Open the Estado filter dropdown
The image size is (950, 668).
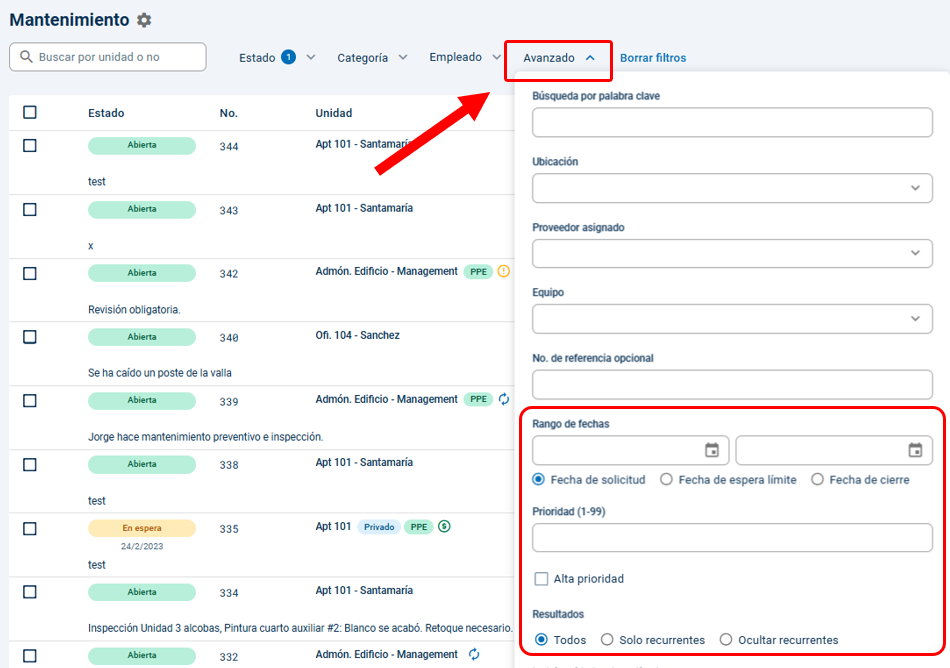(277, 58)
